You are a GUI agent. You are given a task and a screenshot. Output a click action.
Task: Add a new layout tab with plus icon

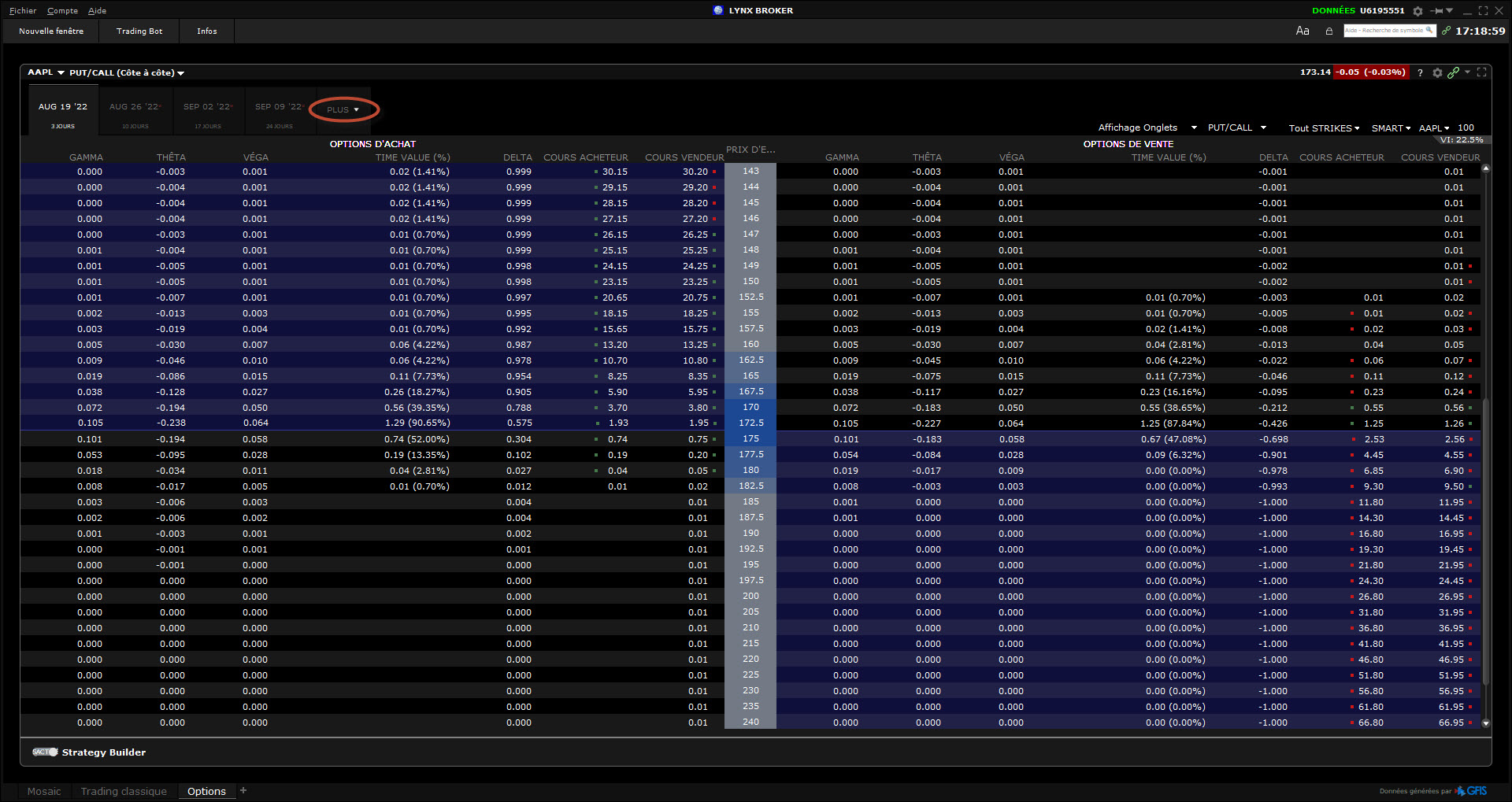[243, 790]
